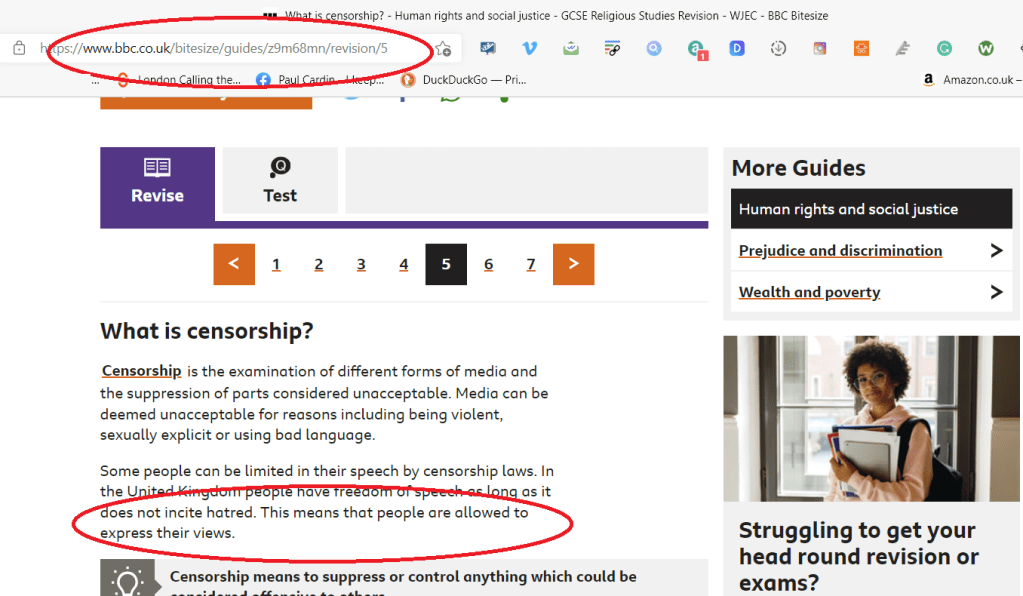Open the downloads clock-arrow extension icon
The image size is (1023, 596).
tap(778, 48)
